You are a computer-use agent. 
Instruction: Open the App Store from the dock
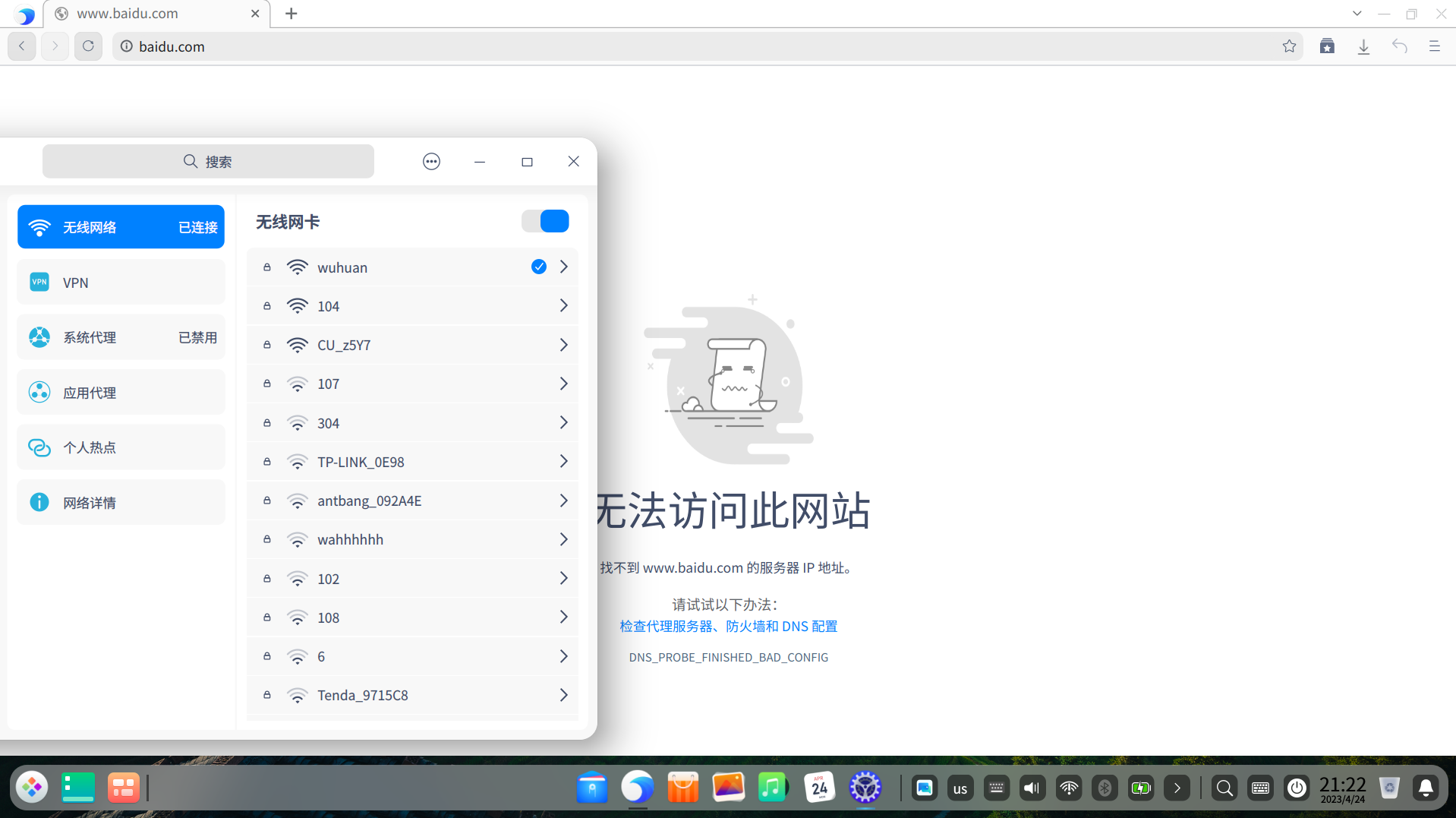pyautogui.click(x=682, y=788)
